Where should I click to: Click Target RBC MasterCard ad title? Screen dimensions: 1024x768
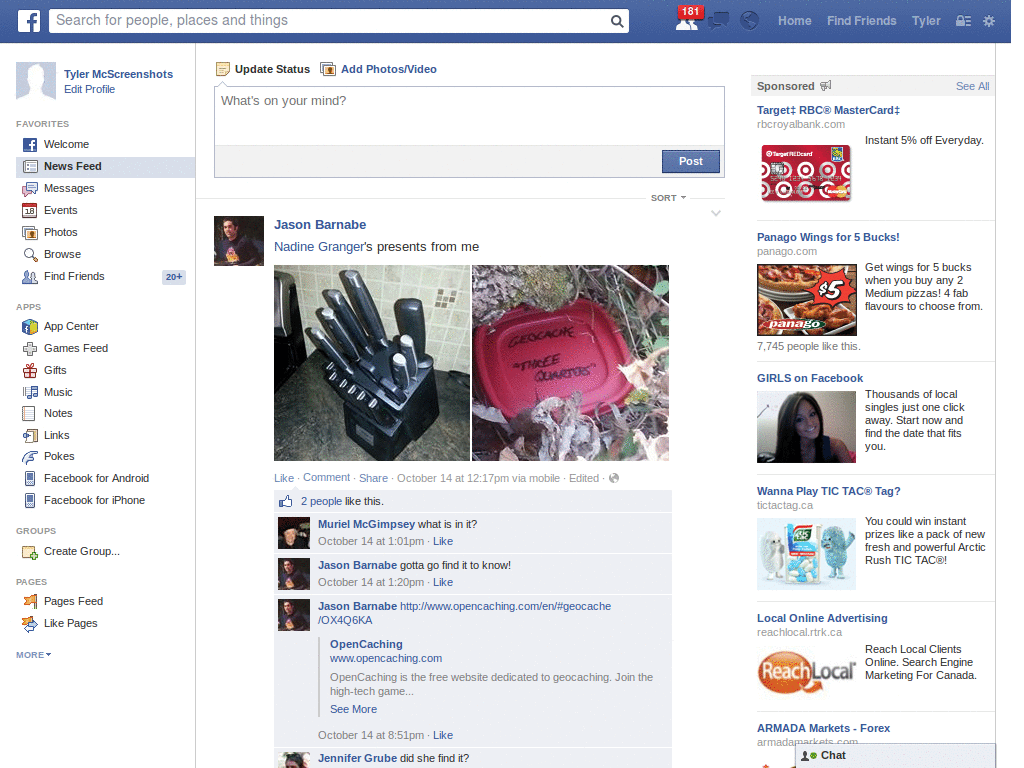pyautogui.click(x=828, y=110)
